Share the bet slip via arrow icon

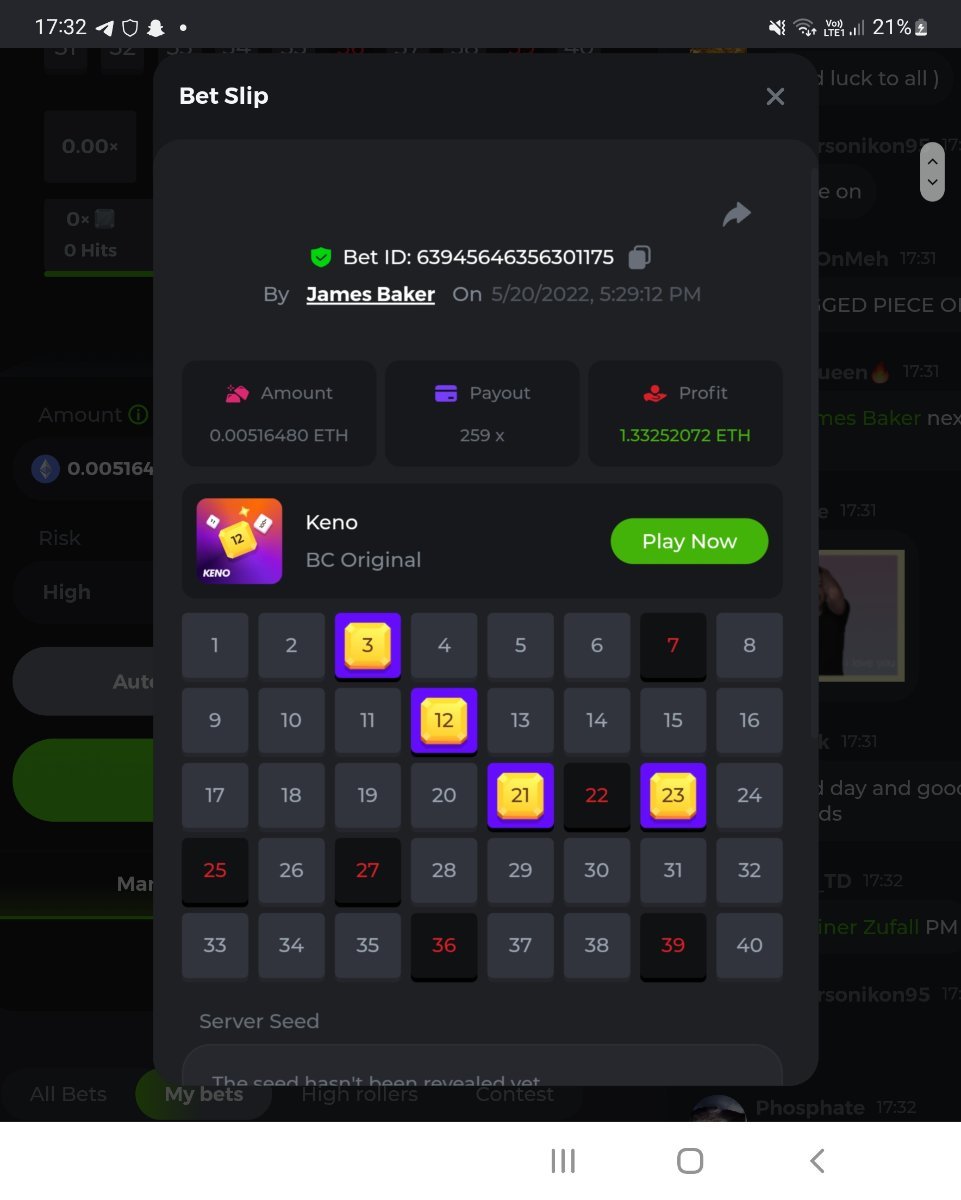click(736, 213)
